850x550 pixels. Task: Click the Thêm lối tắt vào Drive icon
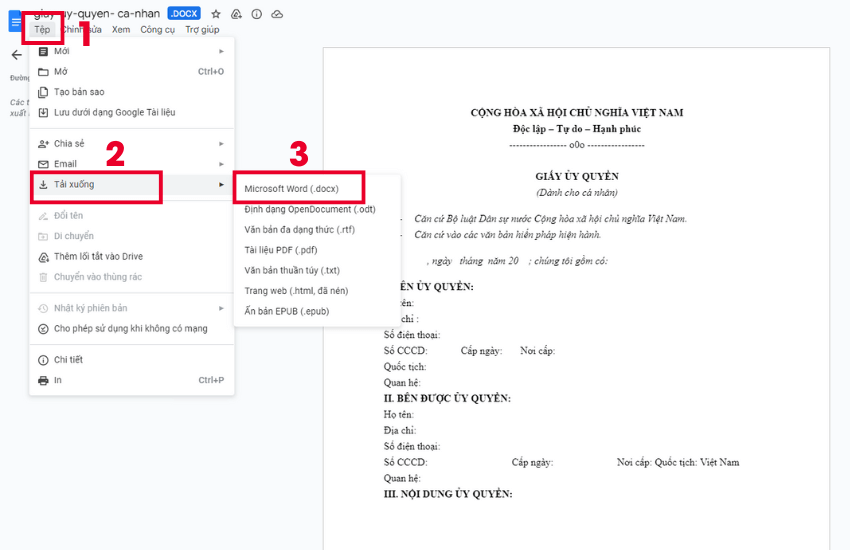(43, 257)
